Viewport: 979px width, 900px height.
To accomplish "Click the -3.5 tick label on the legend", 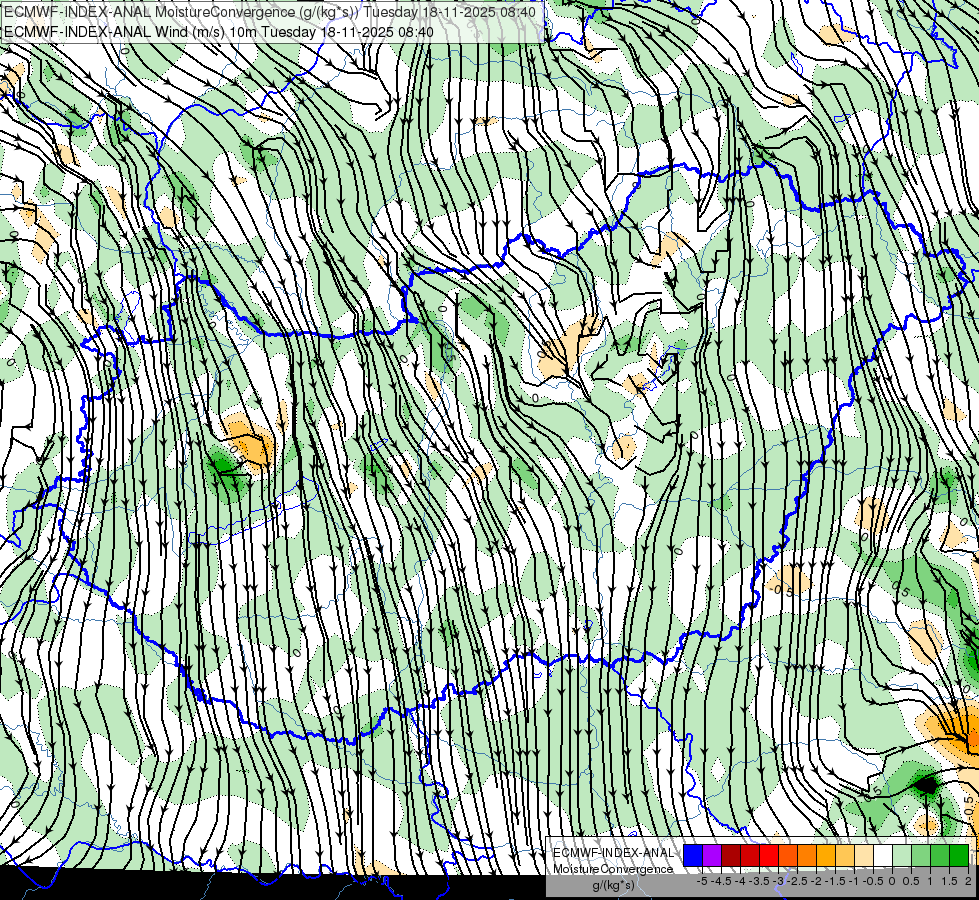I will click(x=759, y=881).
